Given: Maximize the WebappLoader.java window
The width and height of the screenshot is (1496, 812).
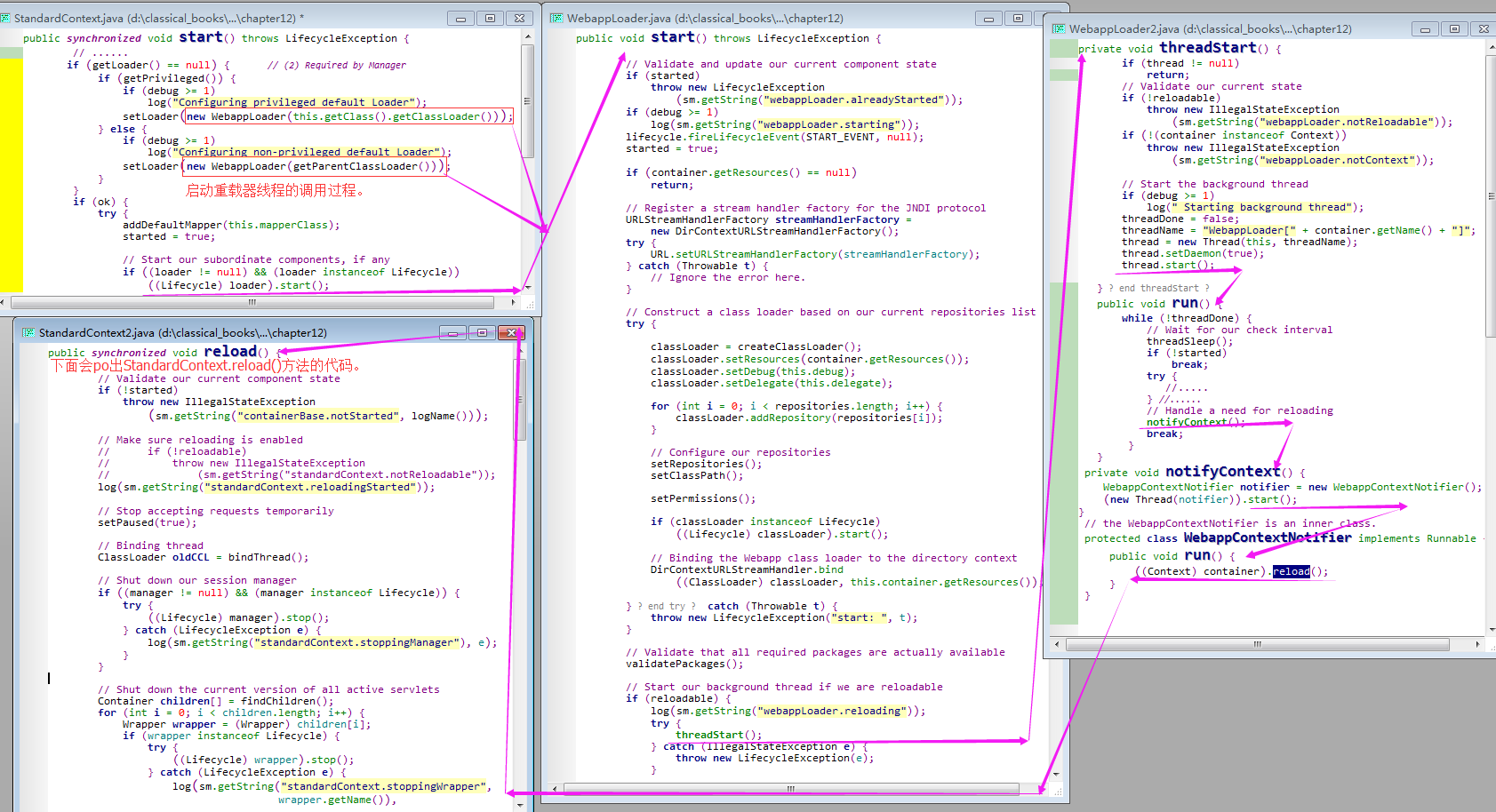Looking at the screenshot, I should (1019, 18).
